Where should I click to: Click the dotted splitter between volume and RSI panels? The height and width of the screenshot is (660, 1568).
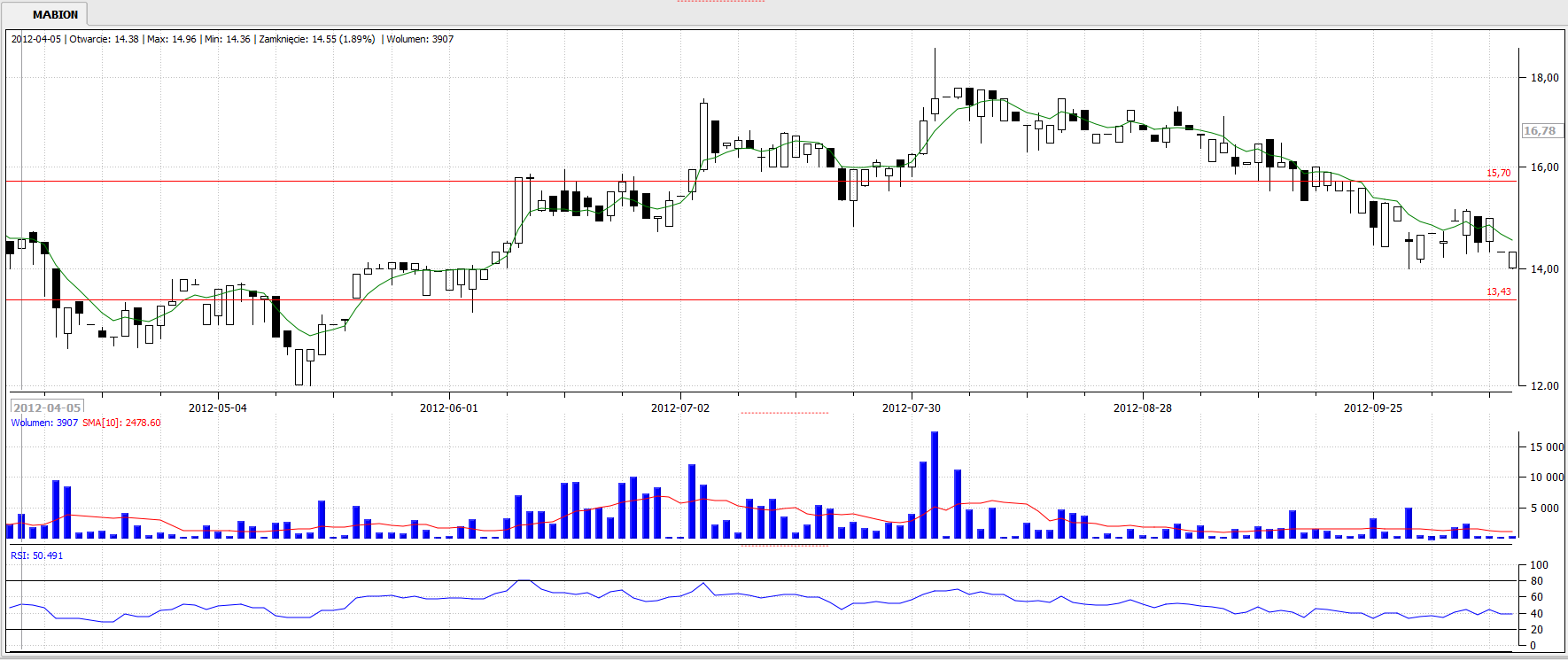coord(784,546)
